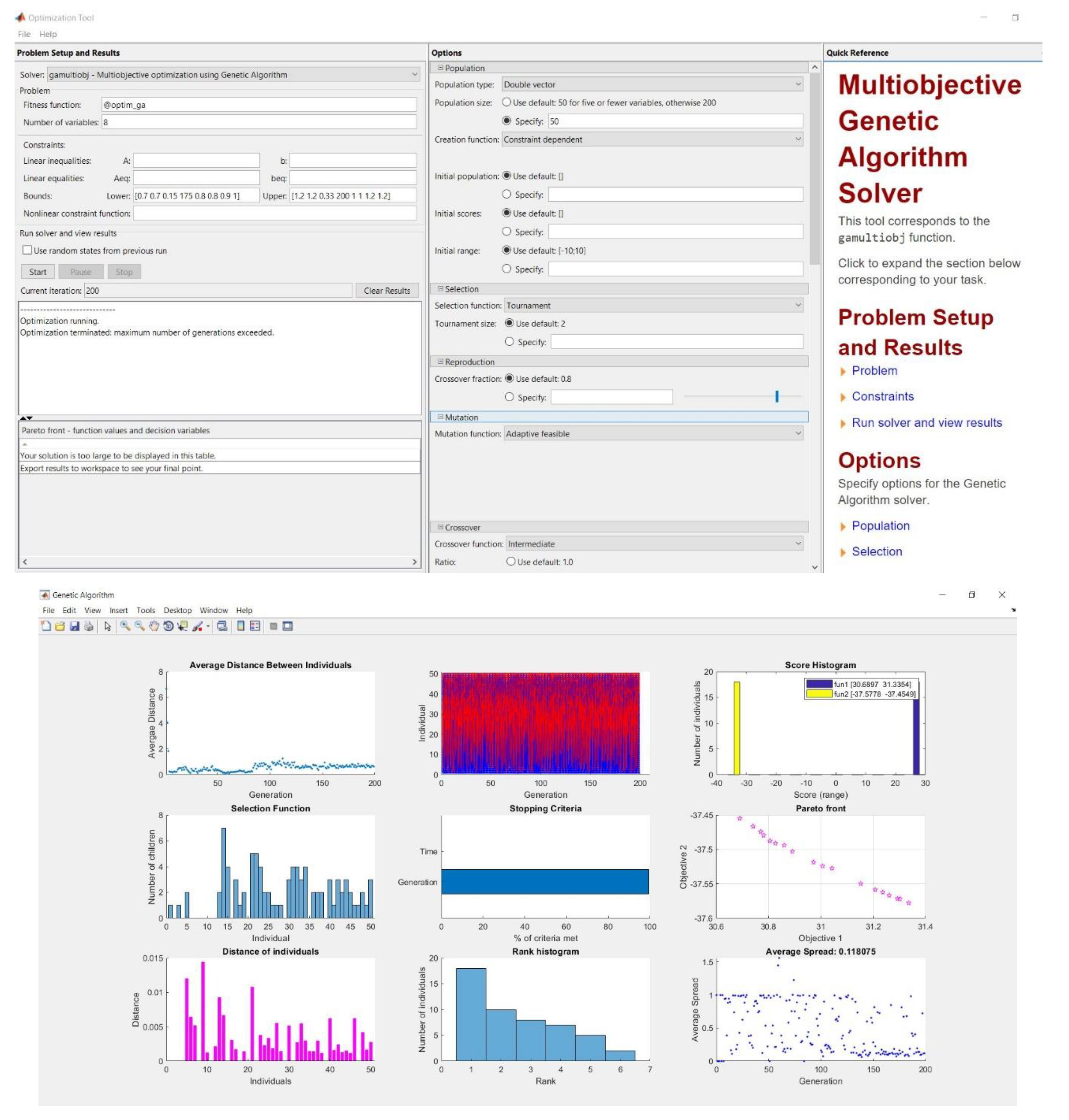The image size is (1069, 1120).
Task: Select Population size Use default radio
Action: coord(507,103)
